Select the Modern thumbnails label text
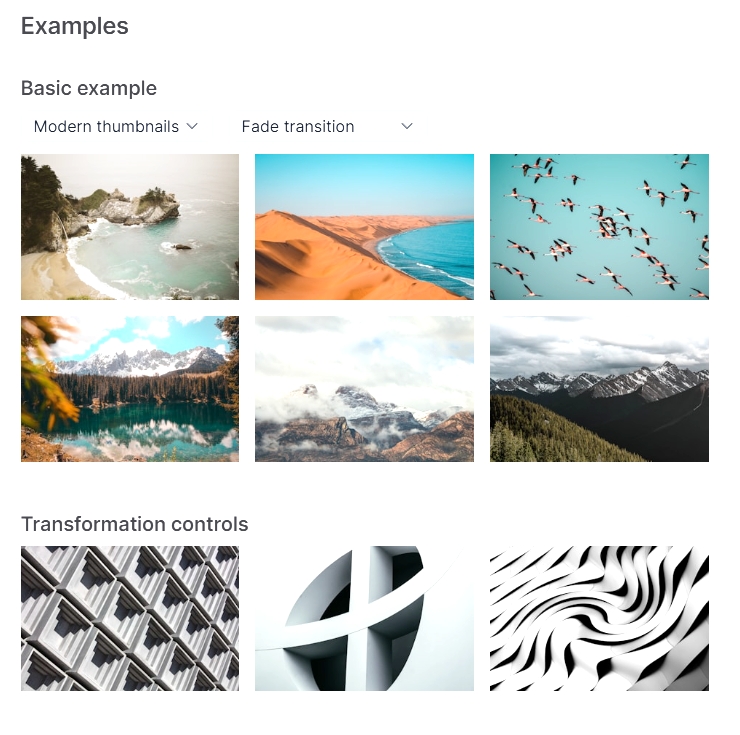This screenshot has width=740, height=735. coord(106,127)
